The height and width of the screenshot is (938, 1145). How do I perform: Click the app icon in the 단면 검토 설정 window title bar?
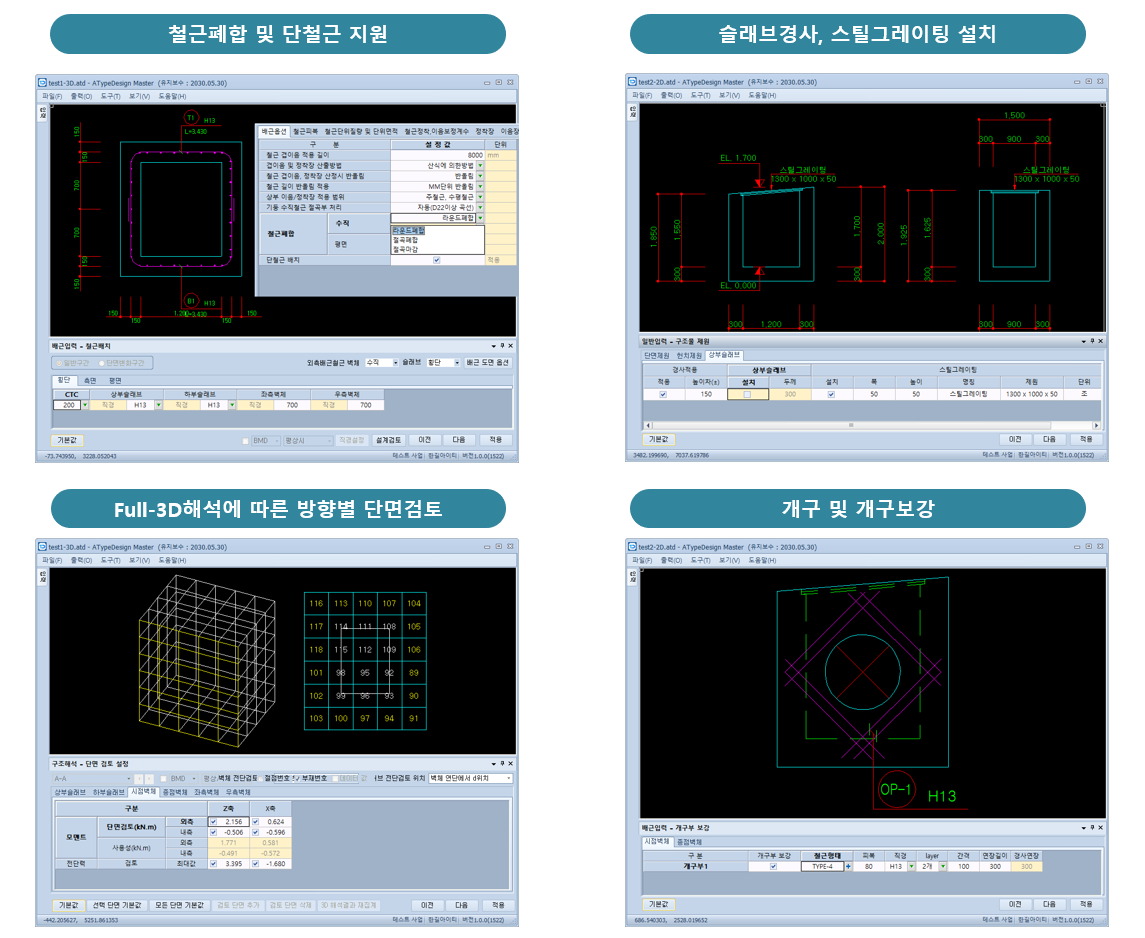coord(42,547)
